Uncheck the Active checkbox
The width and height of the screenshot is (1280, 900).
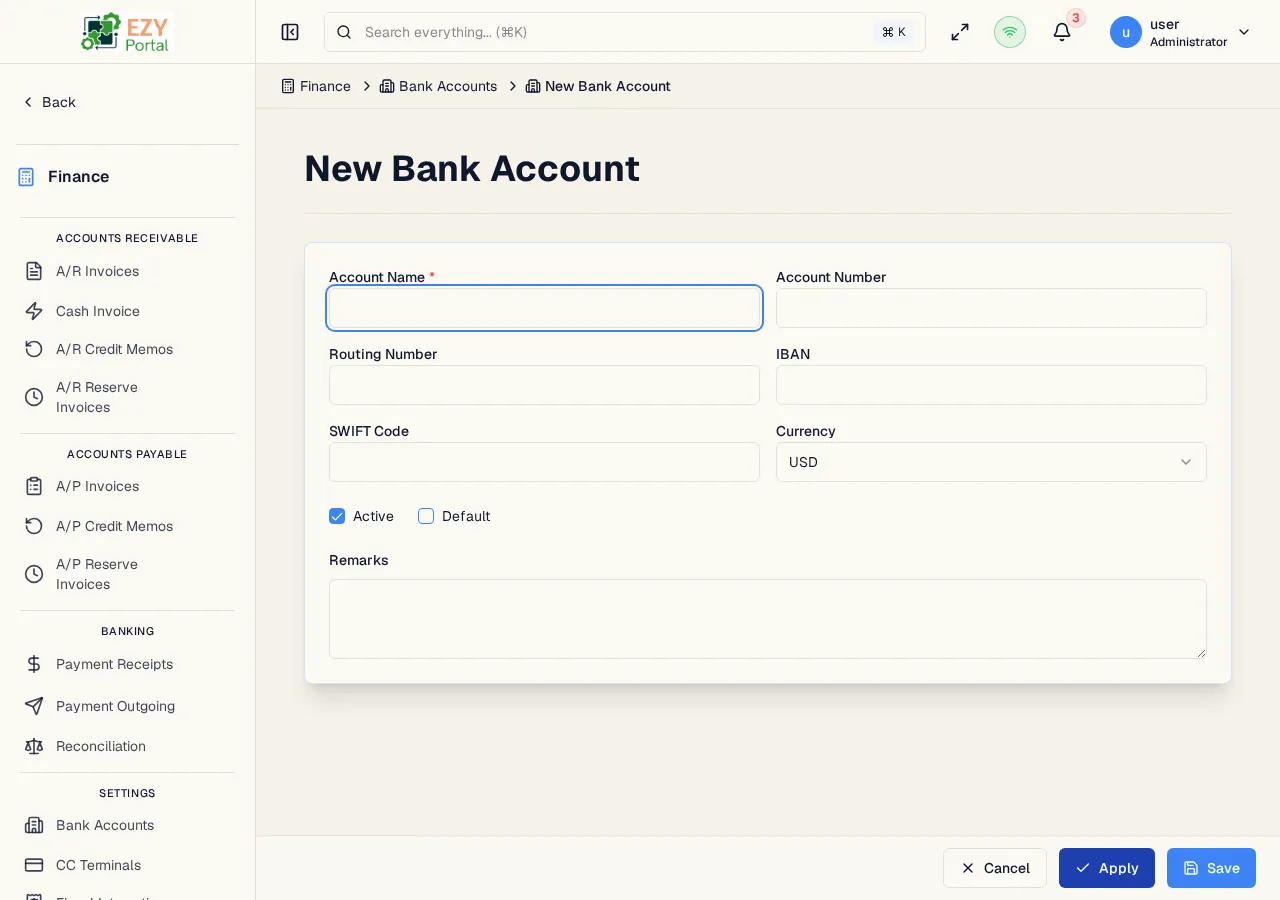click(x=337, y=516)
